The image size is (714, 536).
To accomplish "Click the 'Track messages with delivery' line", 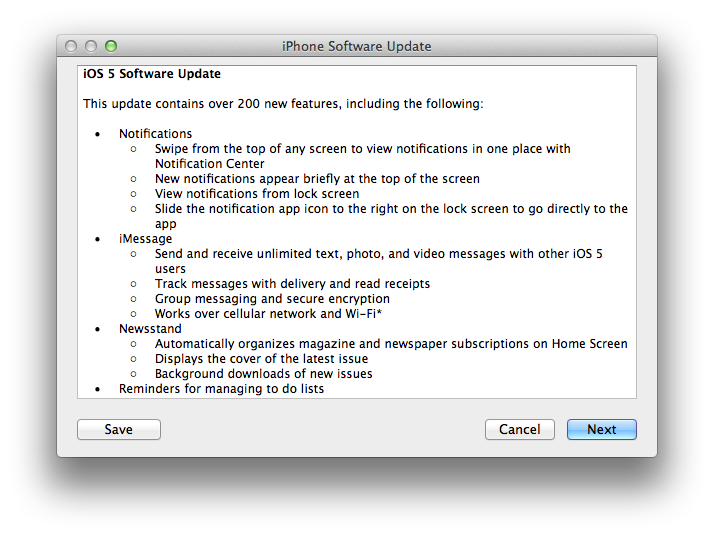I will pos(292,284).
